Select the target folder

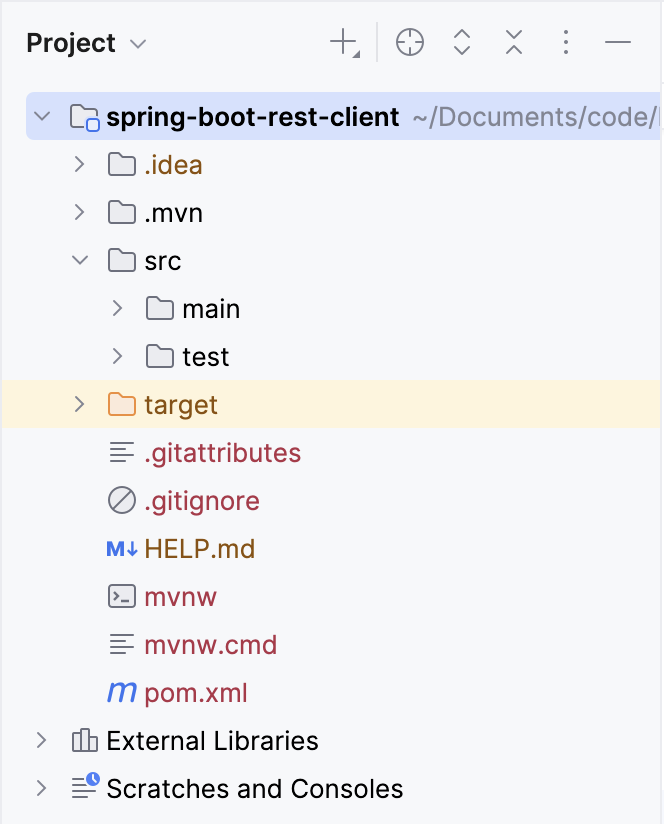[x=181, y=405]
